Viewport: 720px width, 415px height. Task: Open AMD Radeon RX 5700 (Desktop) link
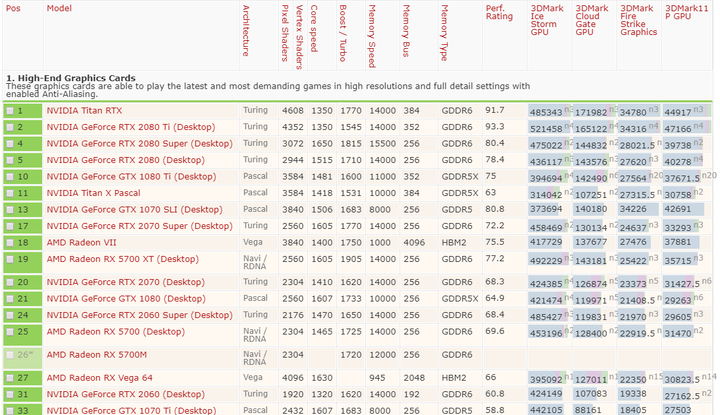(116, 332)
